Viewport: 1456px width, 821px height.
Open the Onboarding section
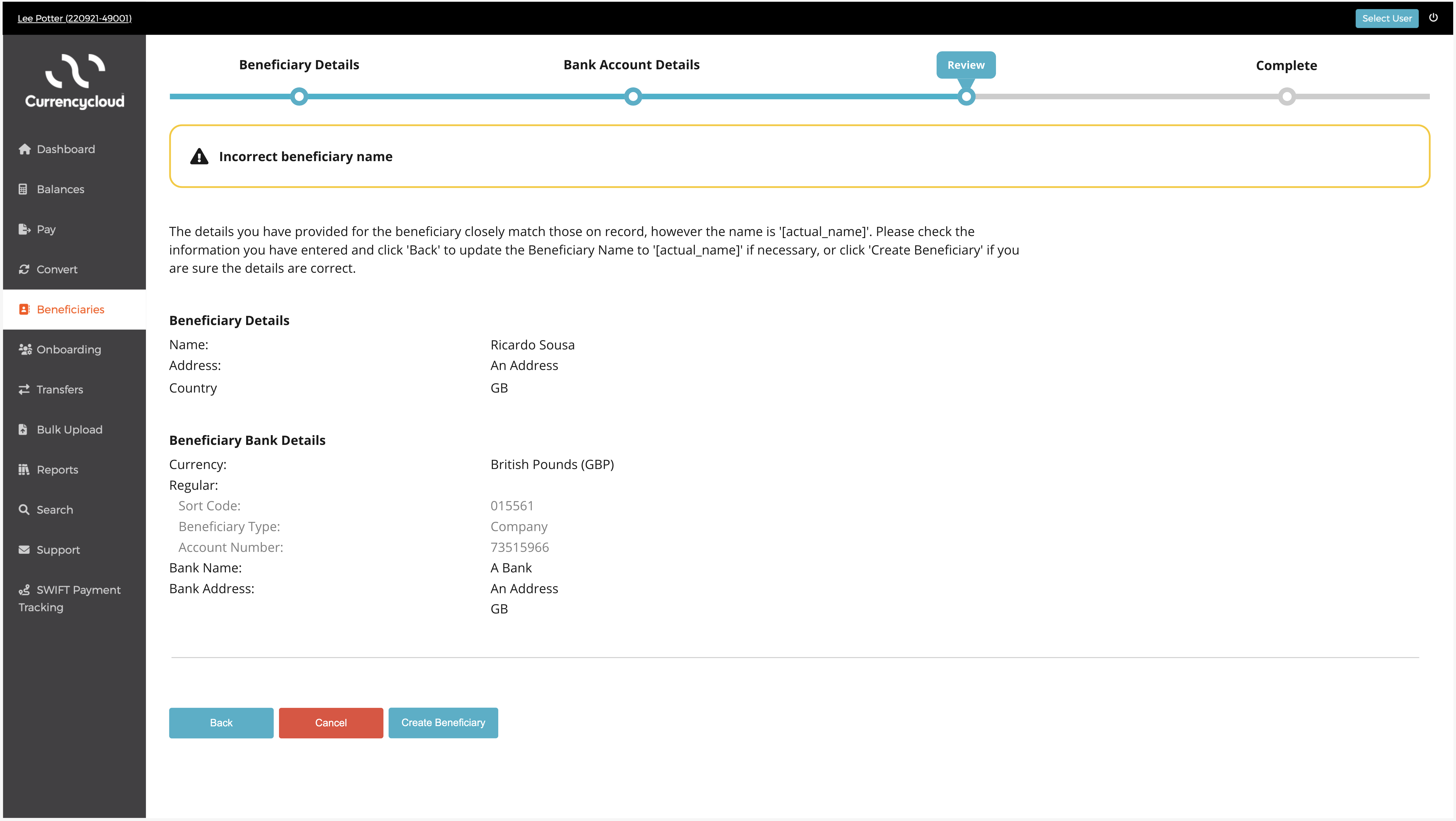click(x=74, y=349)
